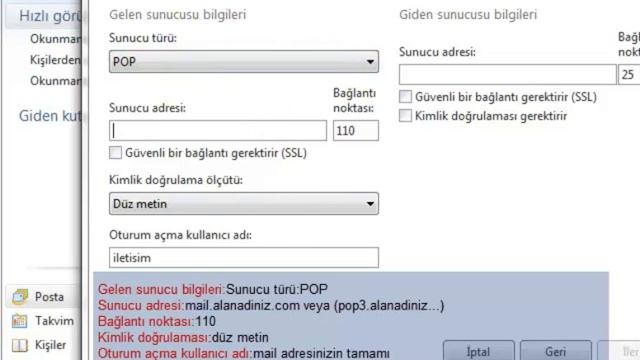Click the username field containing iletisim

[244, 258]
